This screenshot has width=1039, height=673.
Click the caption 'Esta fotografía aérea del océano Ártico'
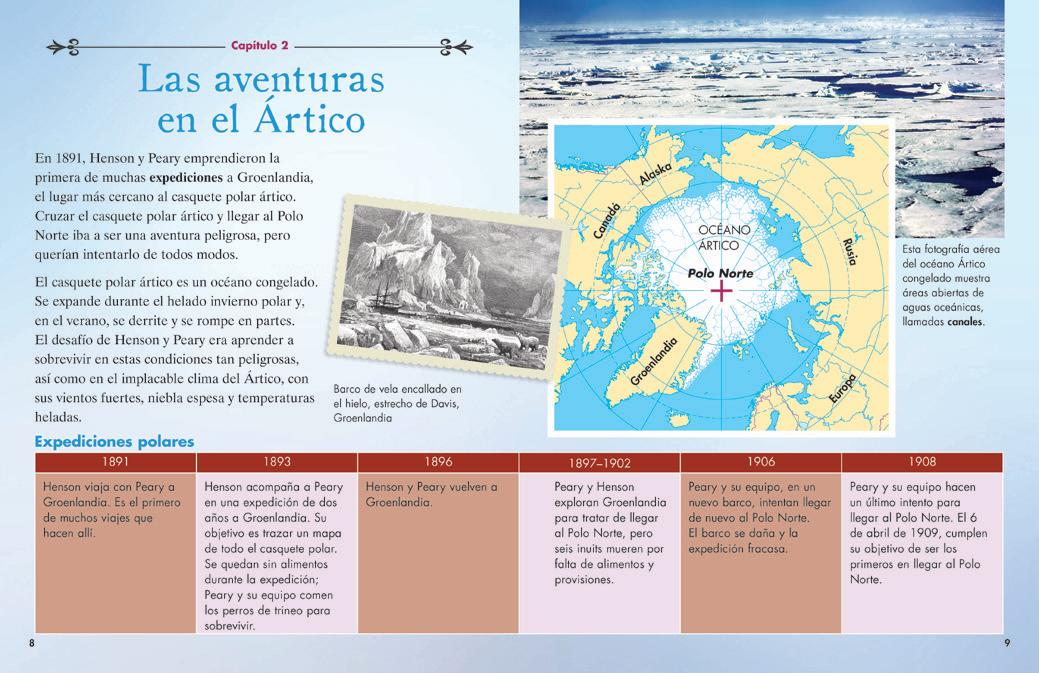coord(951,285)
